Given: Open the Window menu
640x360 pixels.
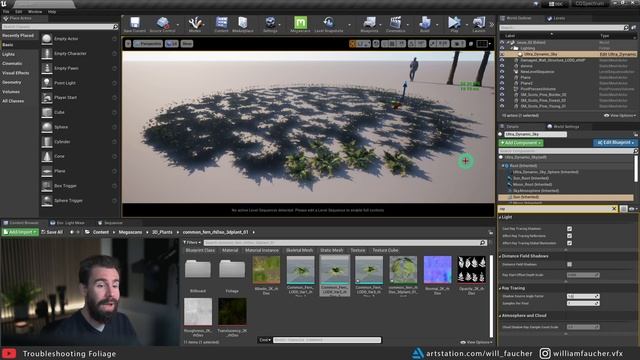Looking at the screenshot, I should pos(35,12).
